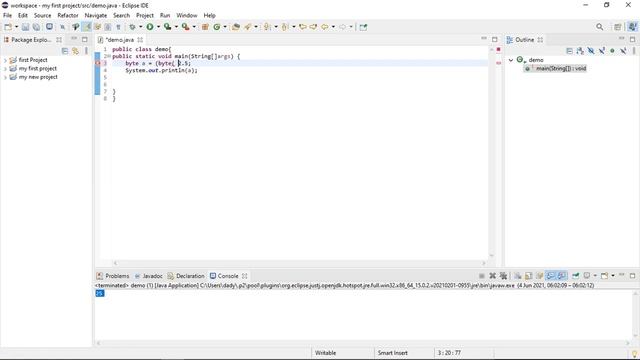Click the New Java Package icon
Screen dimensions: 640x360
click(x=205, y=27)
